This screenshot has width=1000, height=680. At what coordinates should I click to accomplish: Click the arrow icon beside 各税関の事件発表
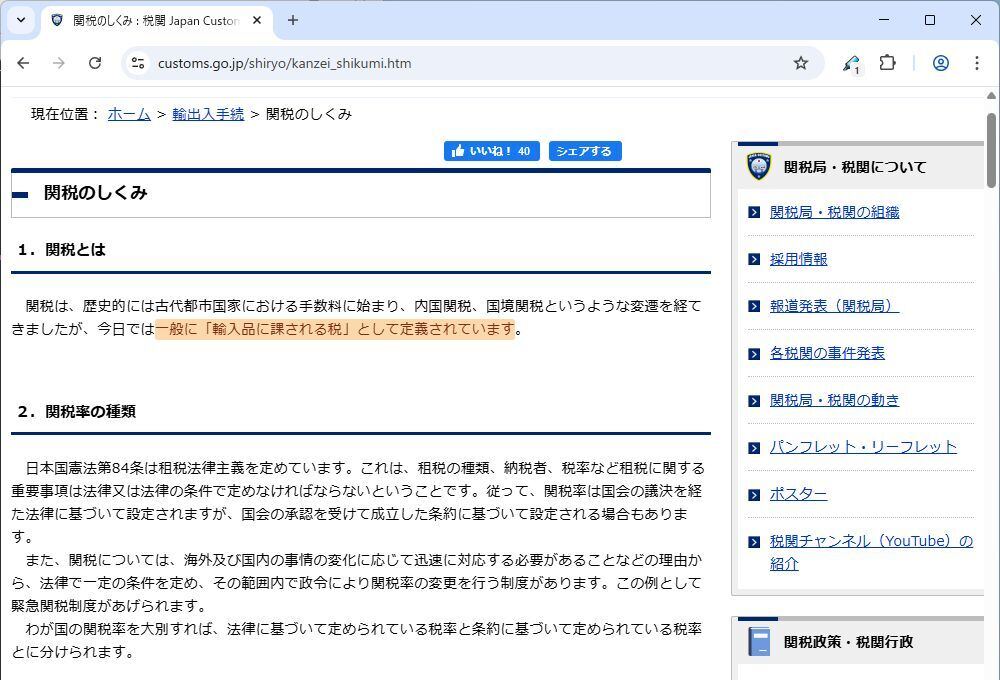pos(754,354)
